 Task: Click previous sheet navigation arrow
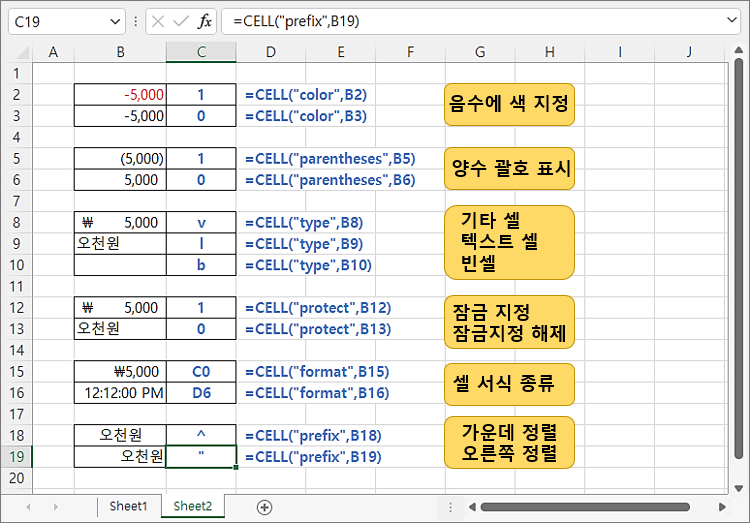(x=29, y=507)
